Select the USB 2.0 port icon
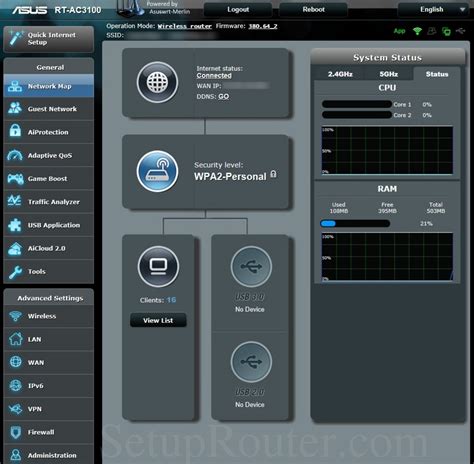The height and width of the screenshot is (464, 474). pos(251,361)
